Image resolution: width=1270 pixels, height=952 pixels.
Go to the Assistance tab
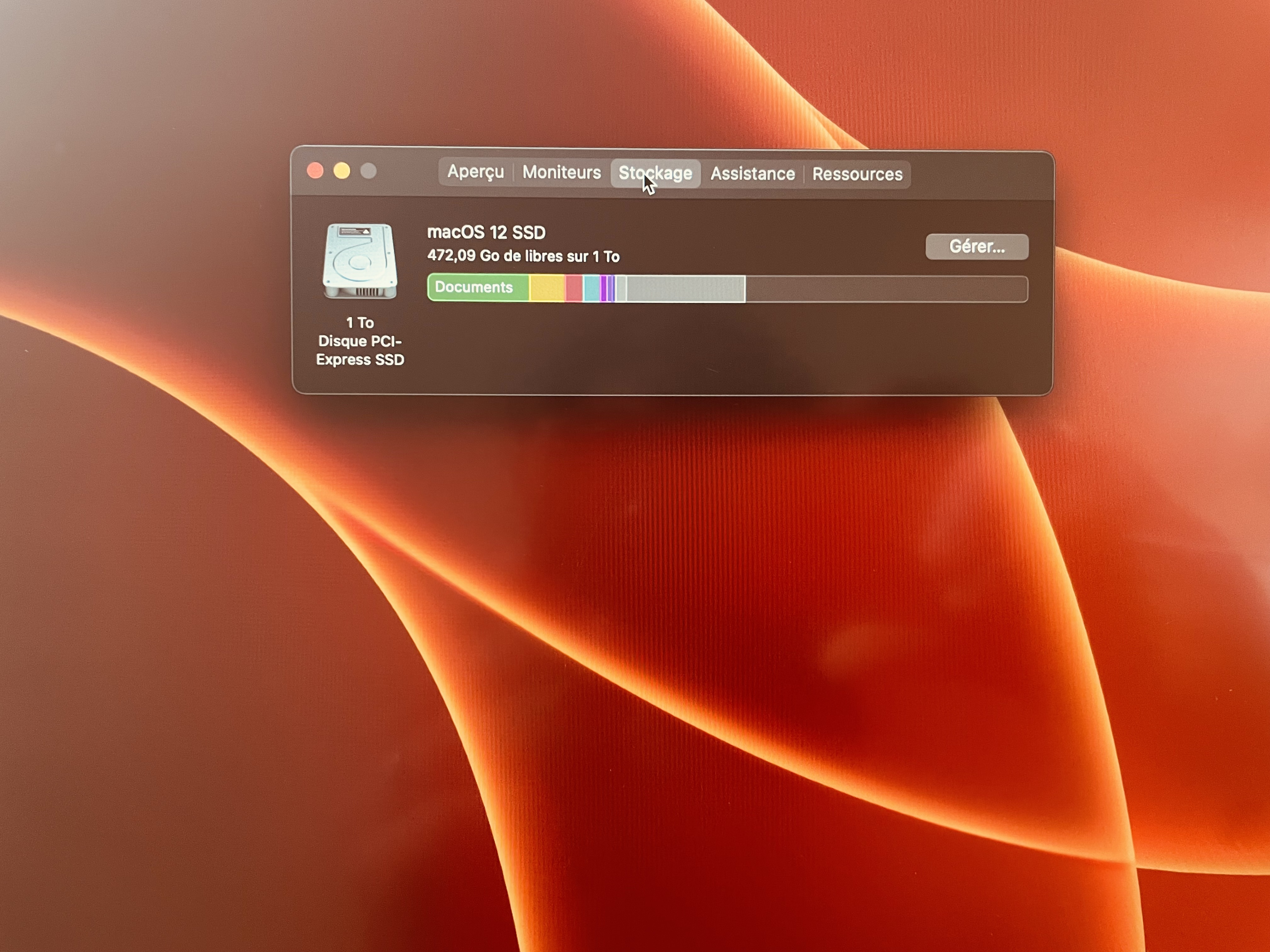click(752, 173)
